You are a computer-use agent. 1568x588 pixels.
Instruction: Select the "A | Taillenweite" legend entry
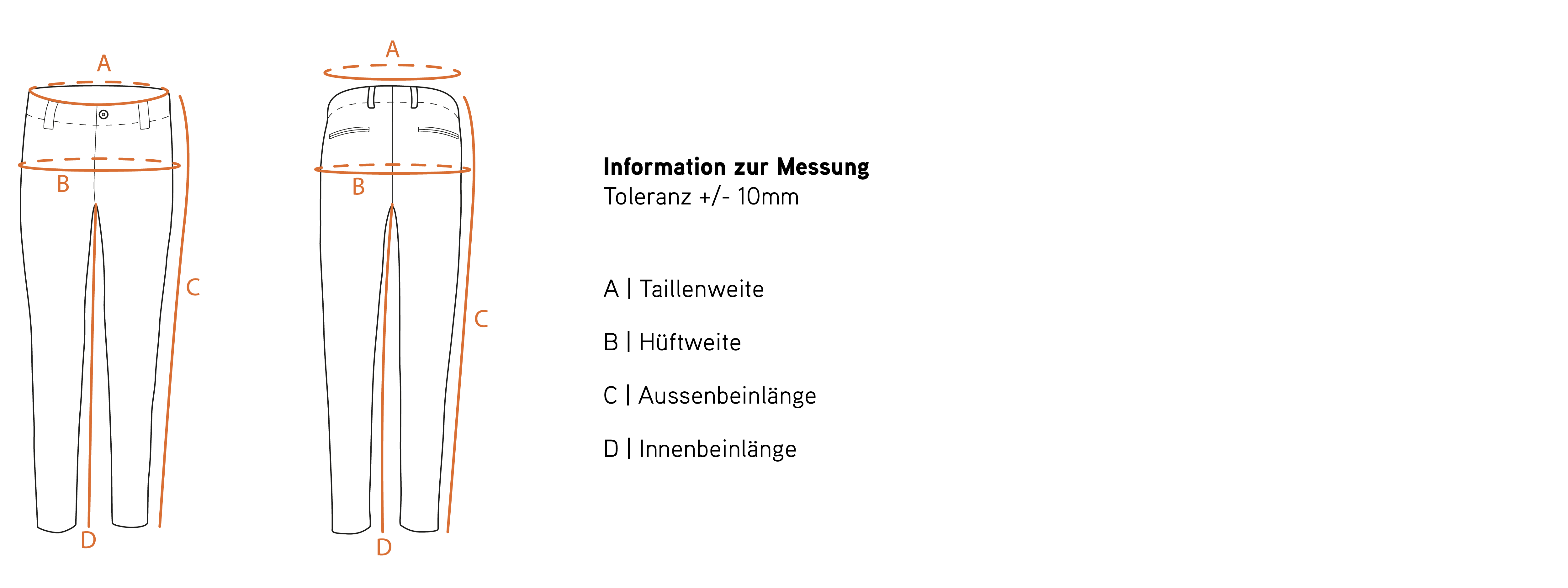tap(683, 289)
